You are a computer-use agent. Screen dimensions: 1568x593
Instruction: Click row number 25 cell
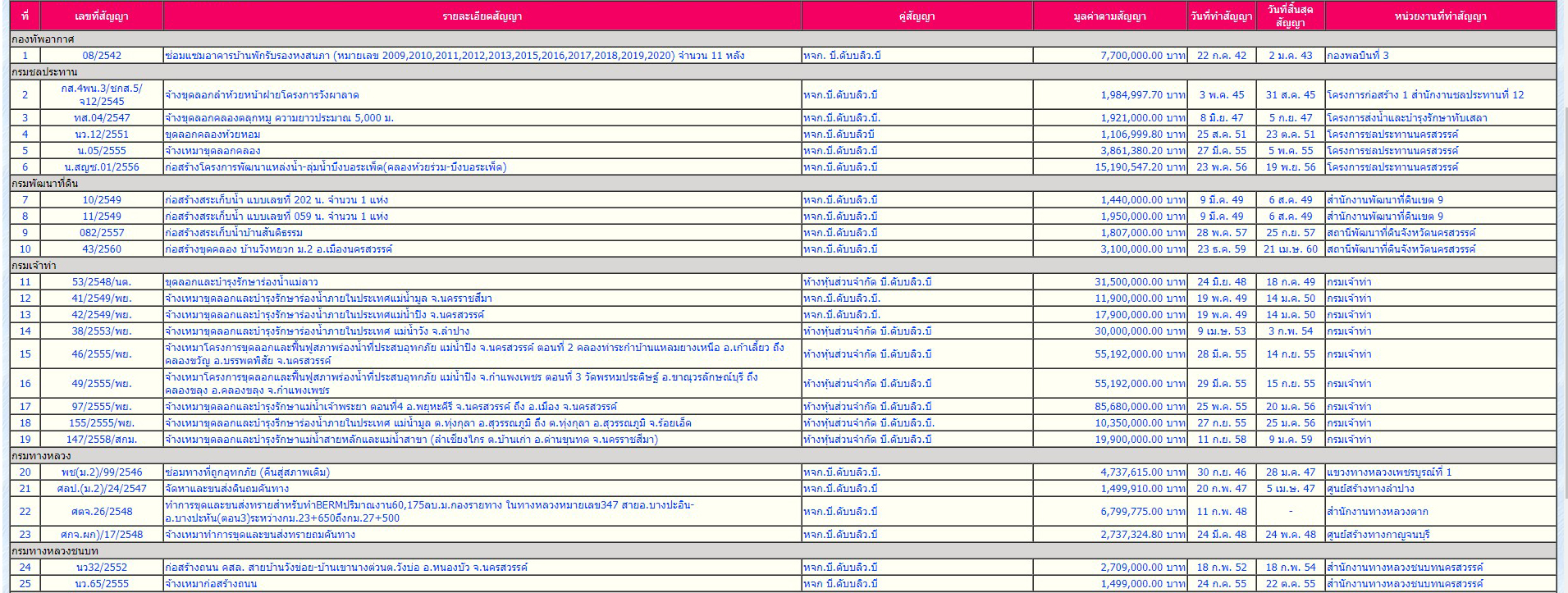pos(25,584)
